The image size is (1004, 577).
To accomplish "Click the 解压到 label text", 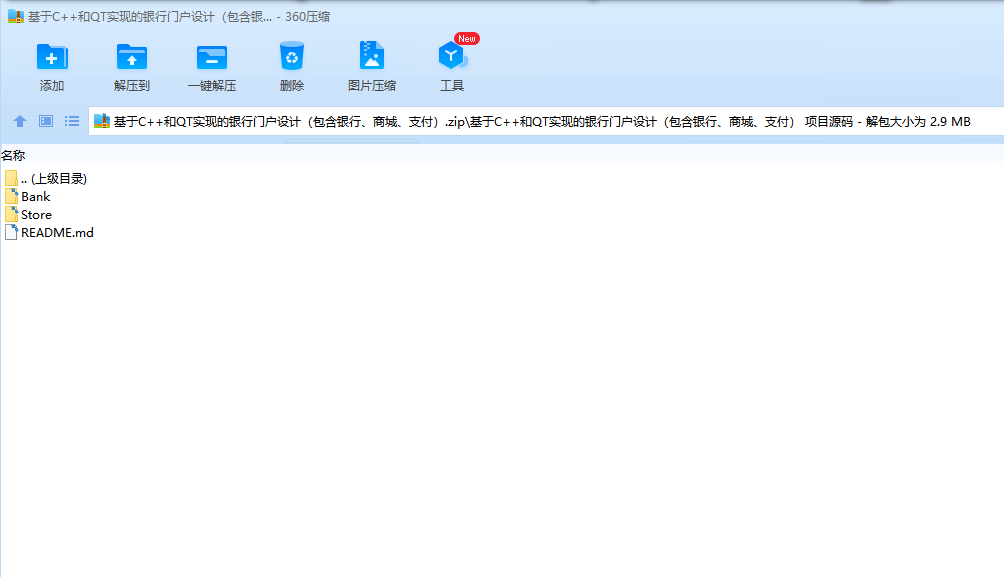I will click(132, 86).
